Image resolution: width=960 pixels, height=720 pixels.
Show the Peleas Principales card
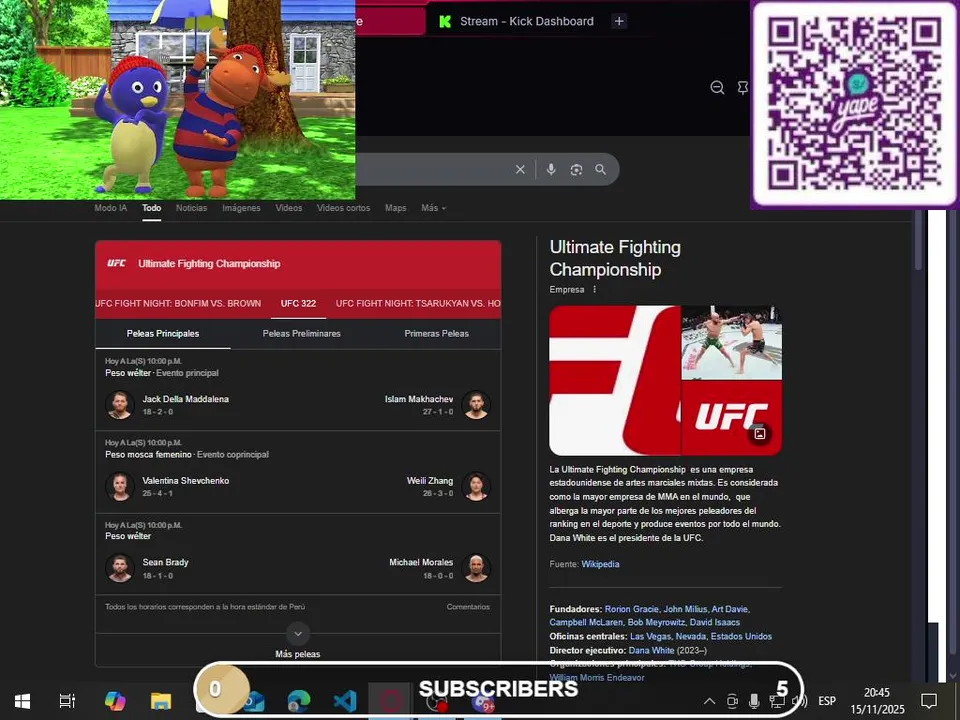(x=163, y=334)
